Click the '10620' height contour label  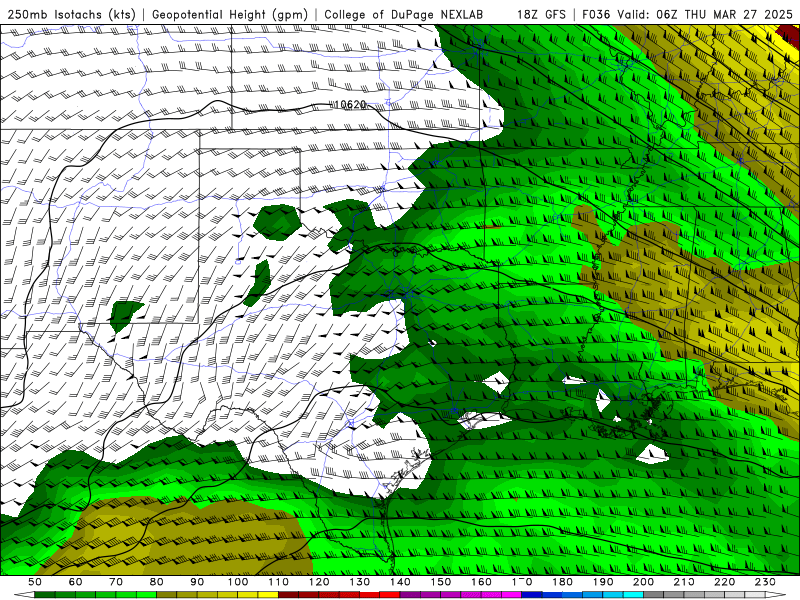[351, 105]
